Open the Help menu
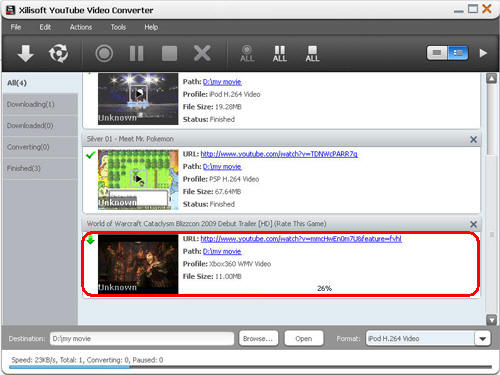 [x=151, y=27]
